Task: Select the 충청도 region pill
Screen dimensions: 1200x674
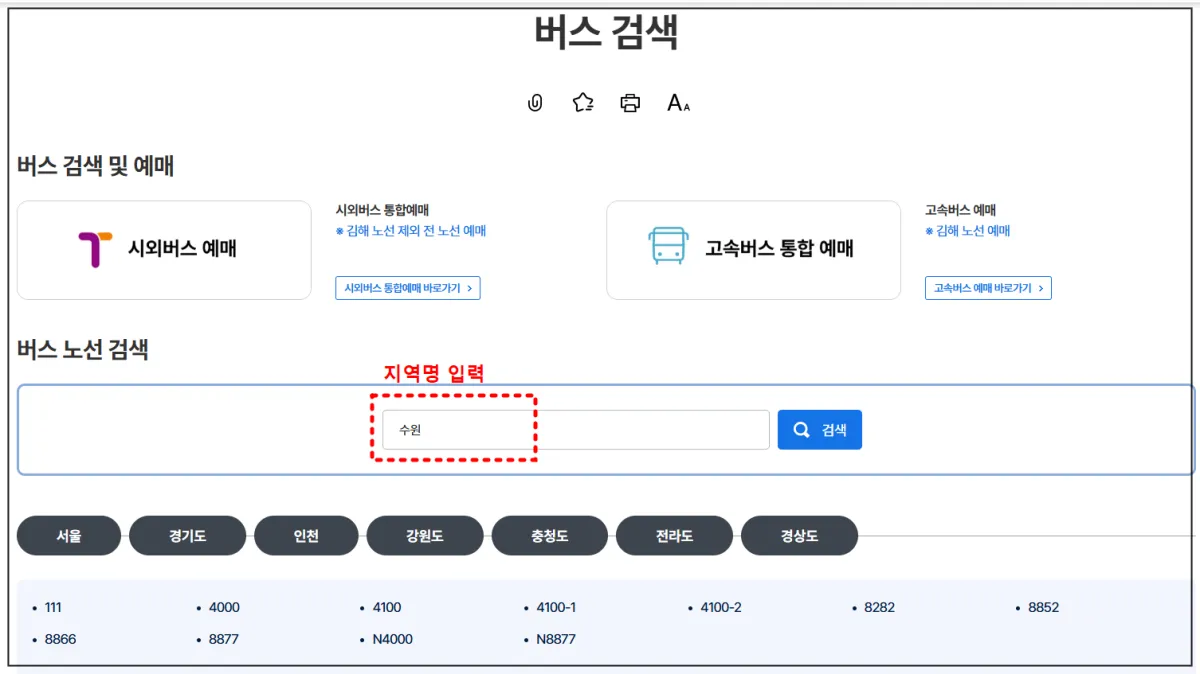Action: pyautogui.click(x=550, y=535)
